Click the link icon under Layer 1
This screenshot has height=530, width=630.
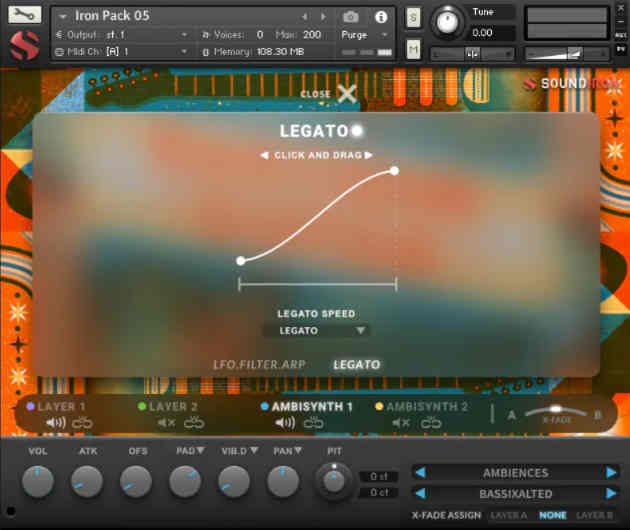[84, 423]
